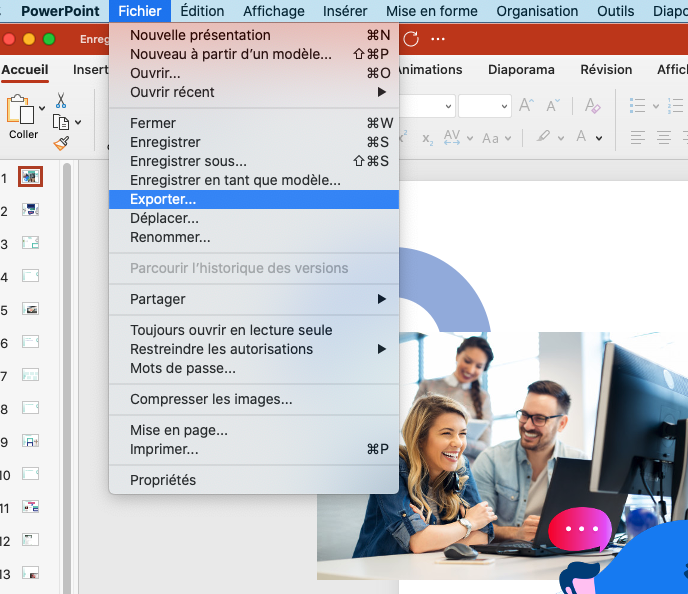Expand character spacing dropdown arrow
The width and height of the screenshot is (688, 594).
469,138
